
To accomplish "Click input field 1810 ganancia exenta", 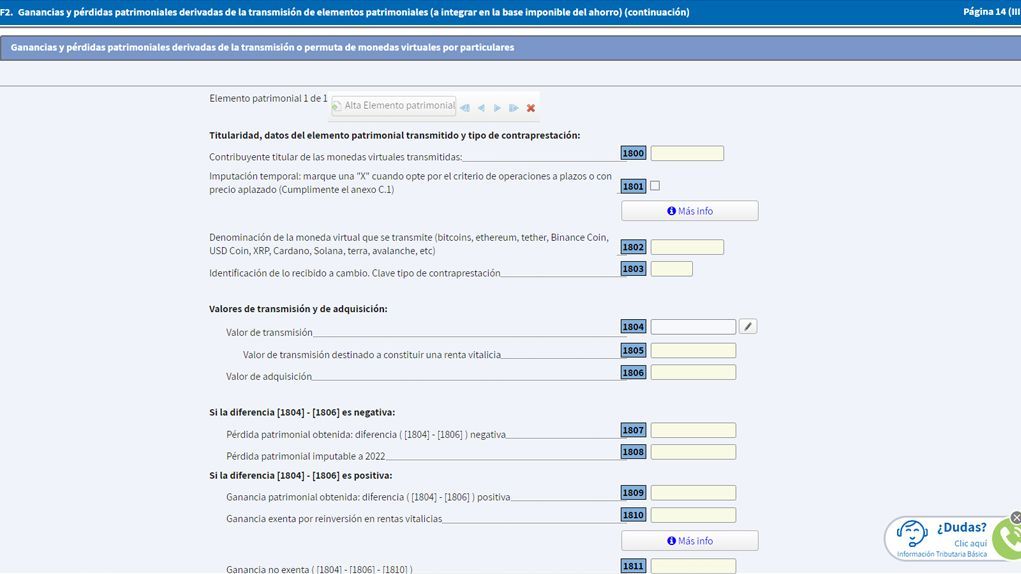I will (693, 515).
